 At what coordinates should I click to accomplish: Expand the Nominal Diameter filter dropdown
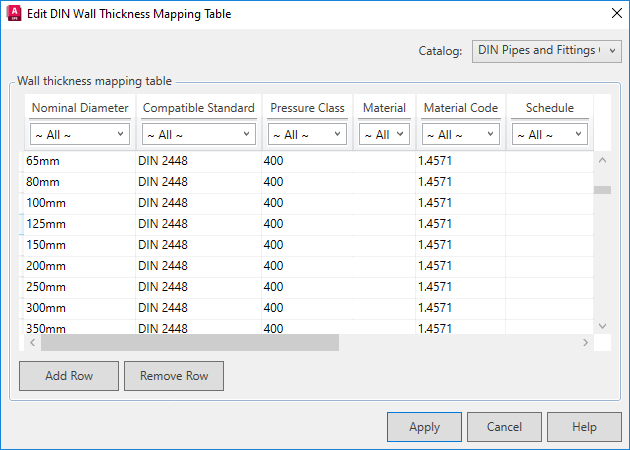click(x=80, y=134)
